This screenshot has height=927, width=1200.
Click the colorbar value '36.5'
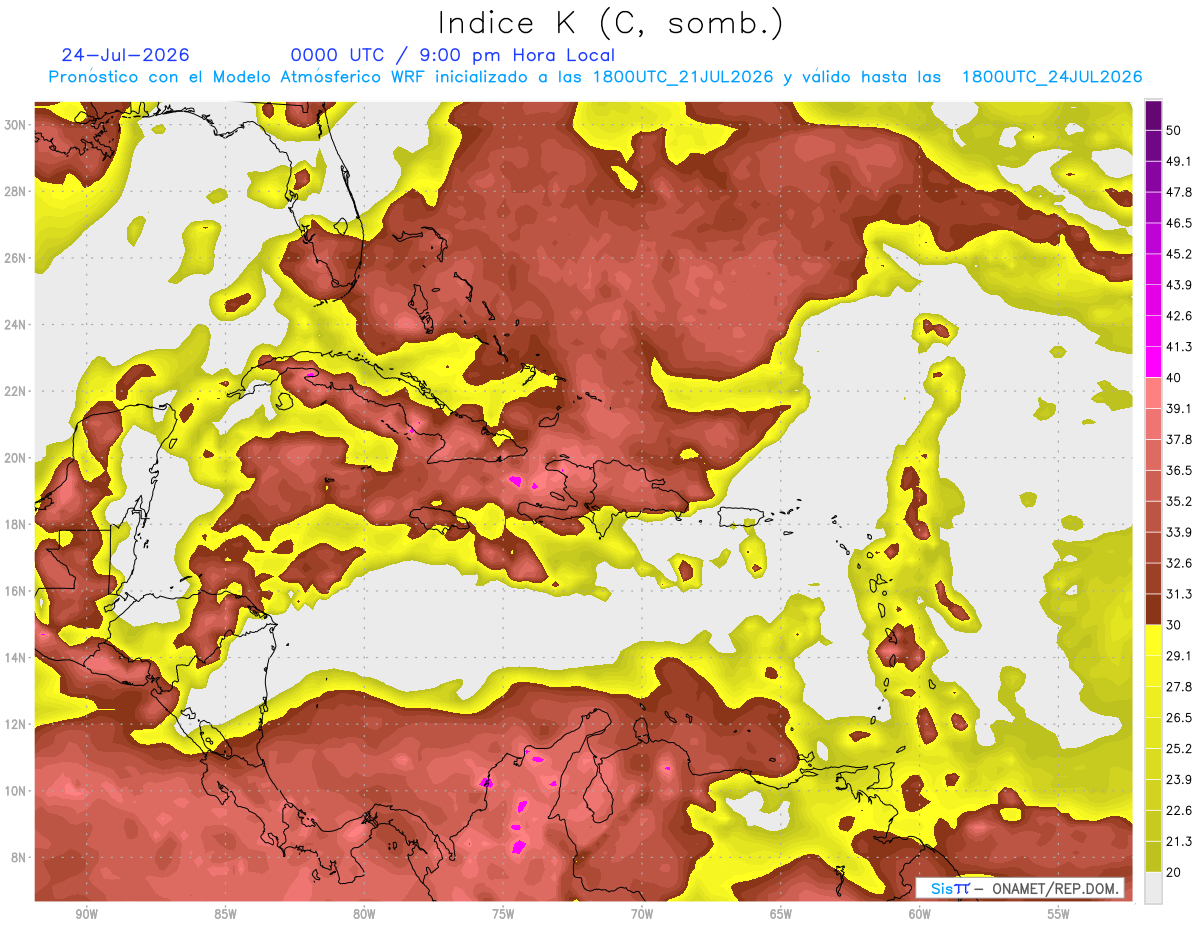click(x=1179, y=470)
